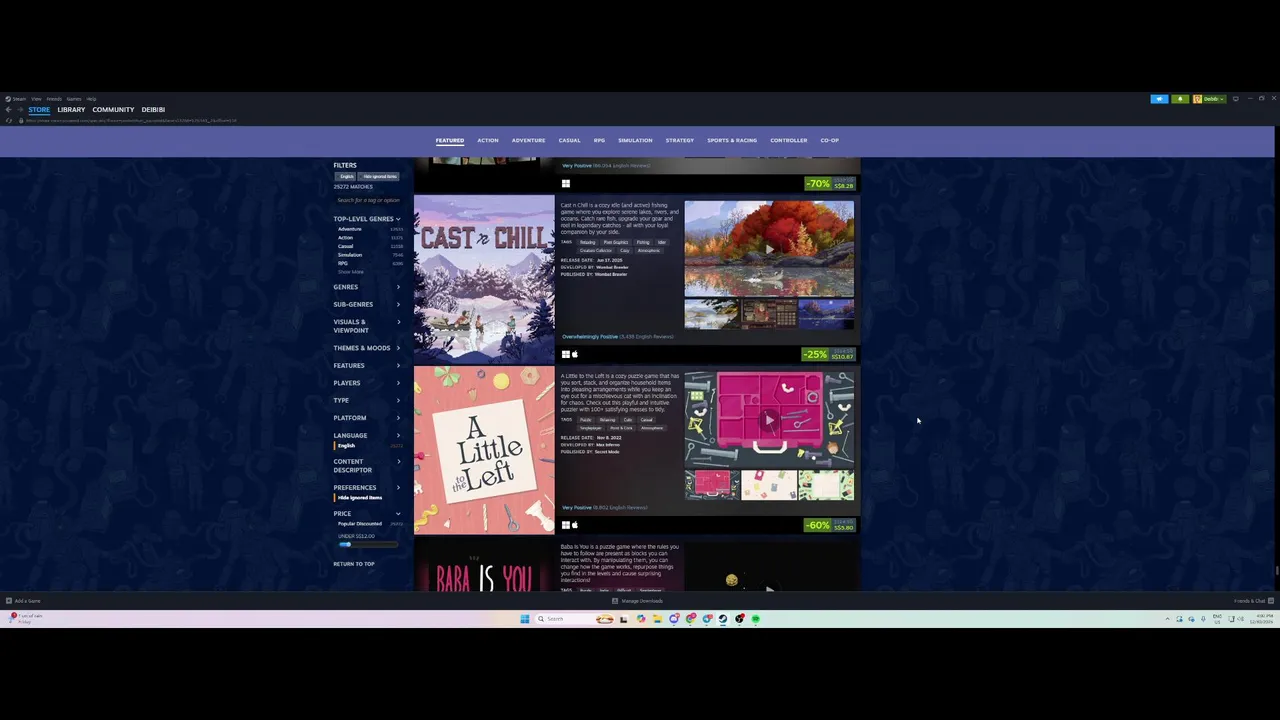Open Steam from the Windows taskbar
The image size is (1280, 720).
[x=723, y=619]
